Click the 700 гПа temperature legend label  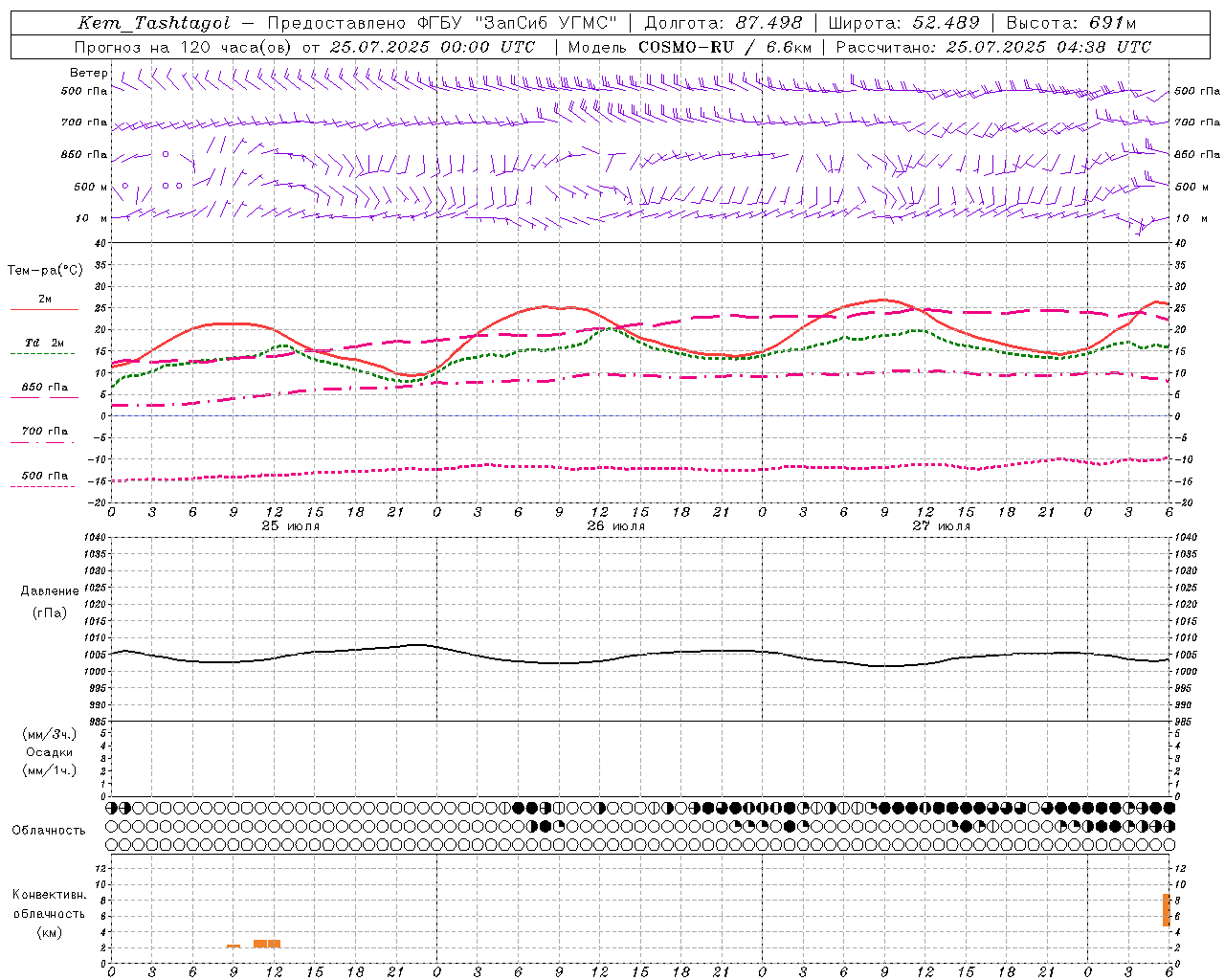click(x=45, y=431)
